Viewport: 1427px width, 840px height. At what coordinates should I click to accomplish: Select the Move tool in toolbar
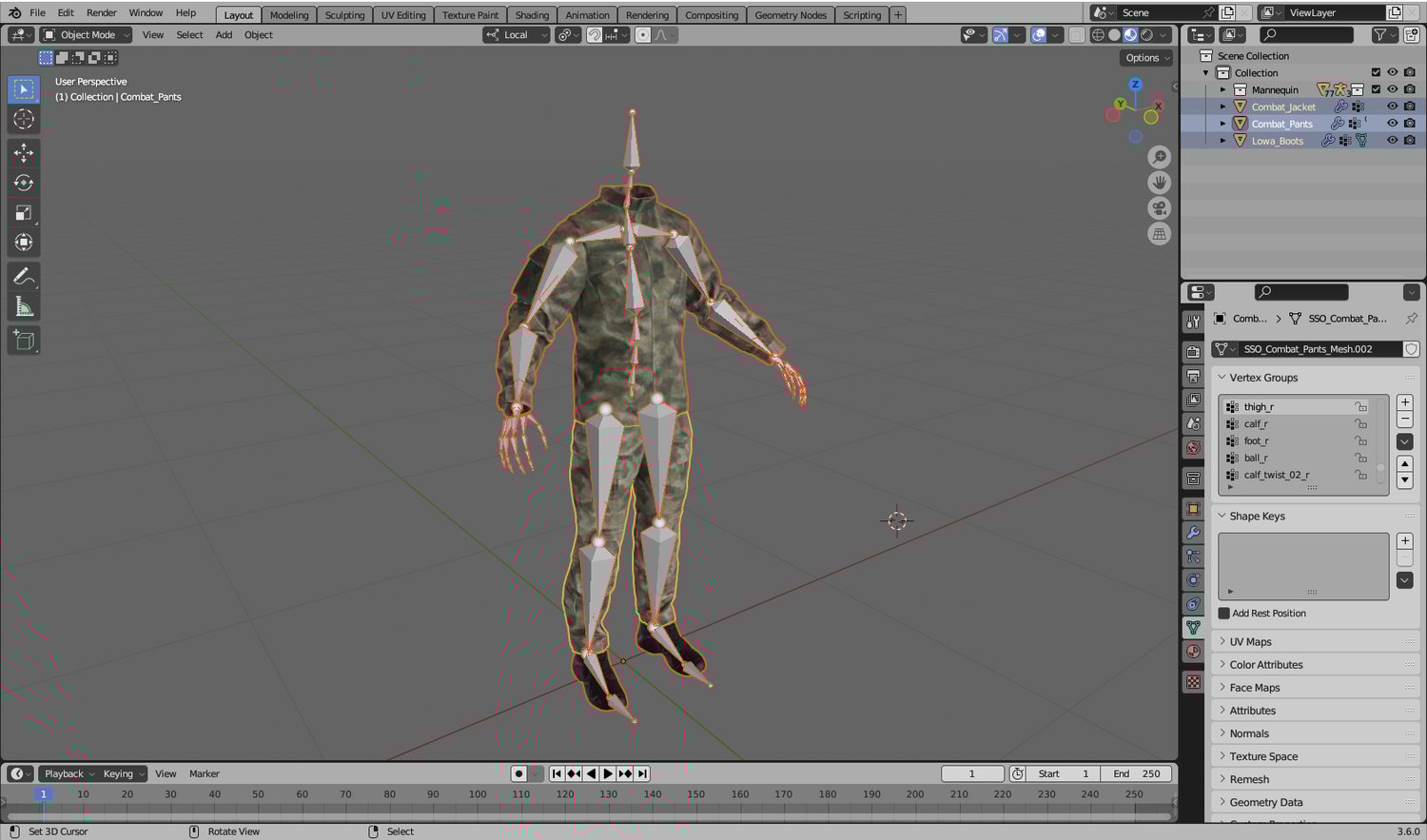click(24, 152)
